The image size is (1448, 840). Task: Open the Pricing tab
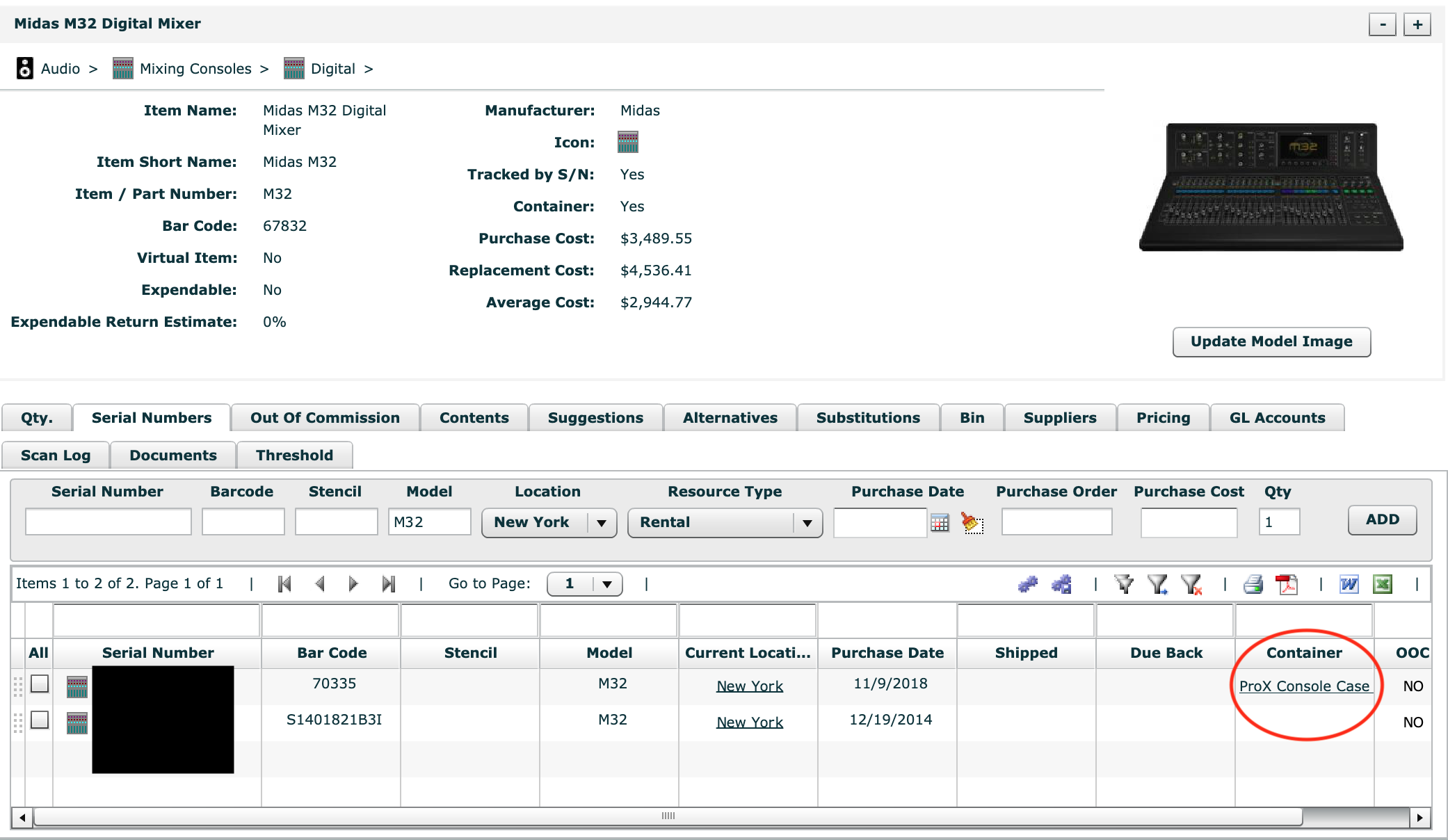tap(1163, 418)
